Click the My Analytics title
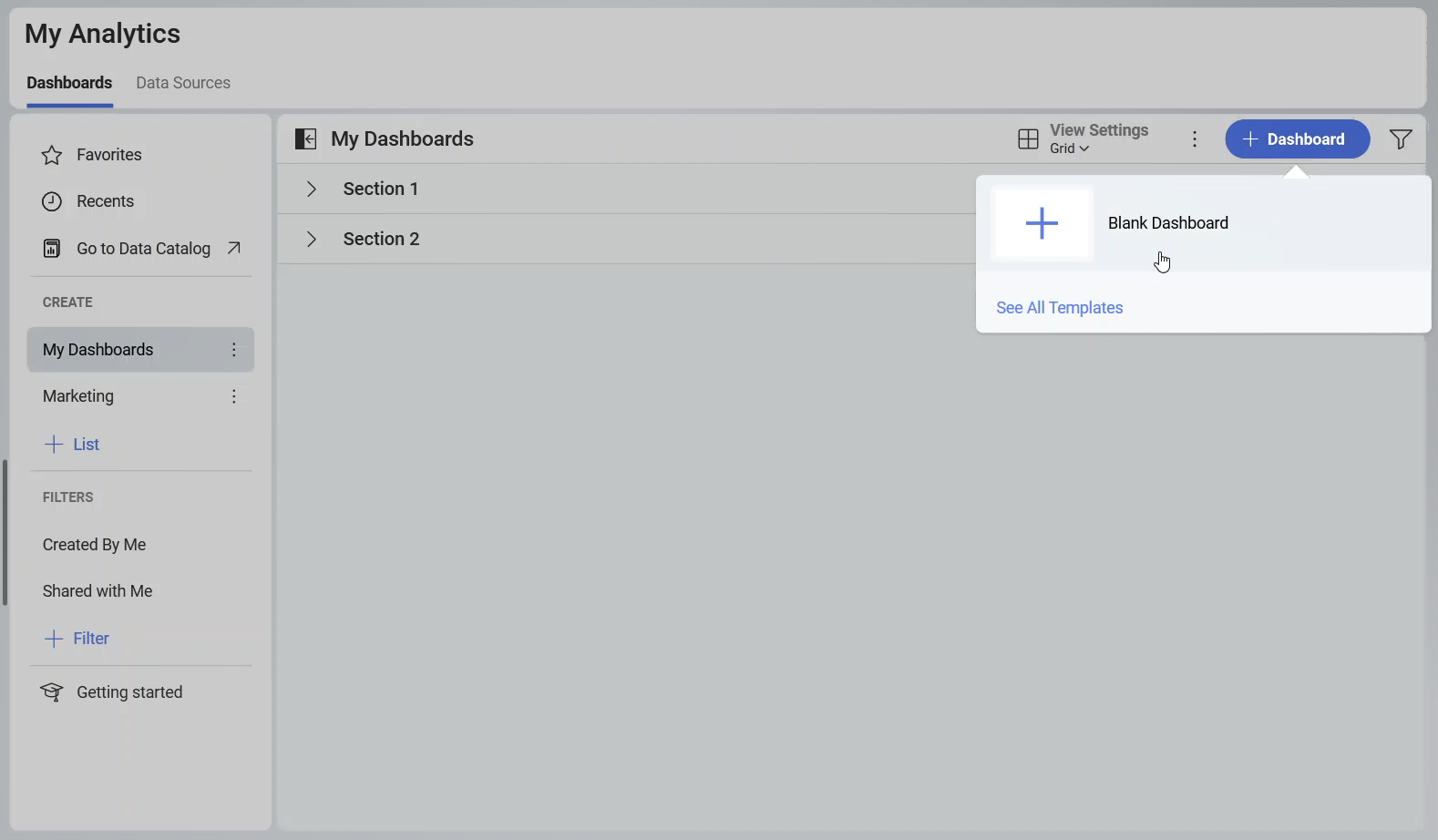 (102, 34)
